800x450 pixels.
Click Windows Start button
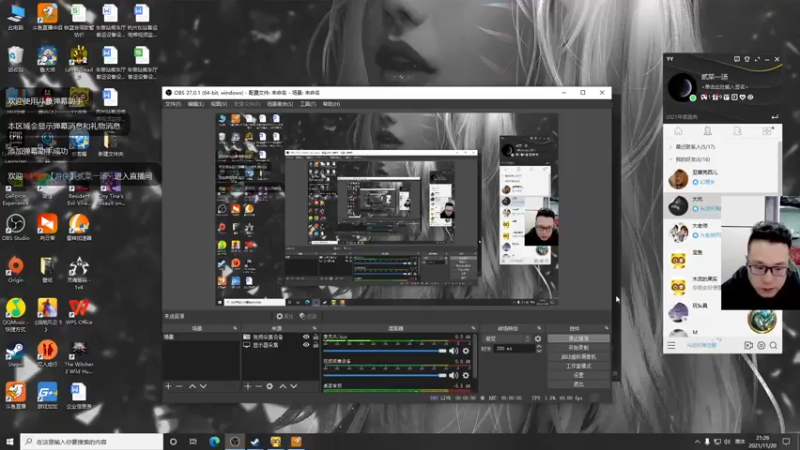tap(10, 441)
